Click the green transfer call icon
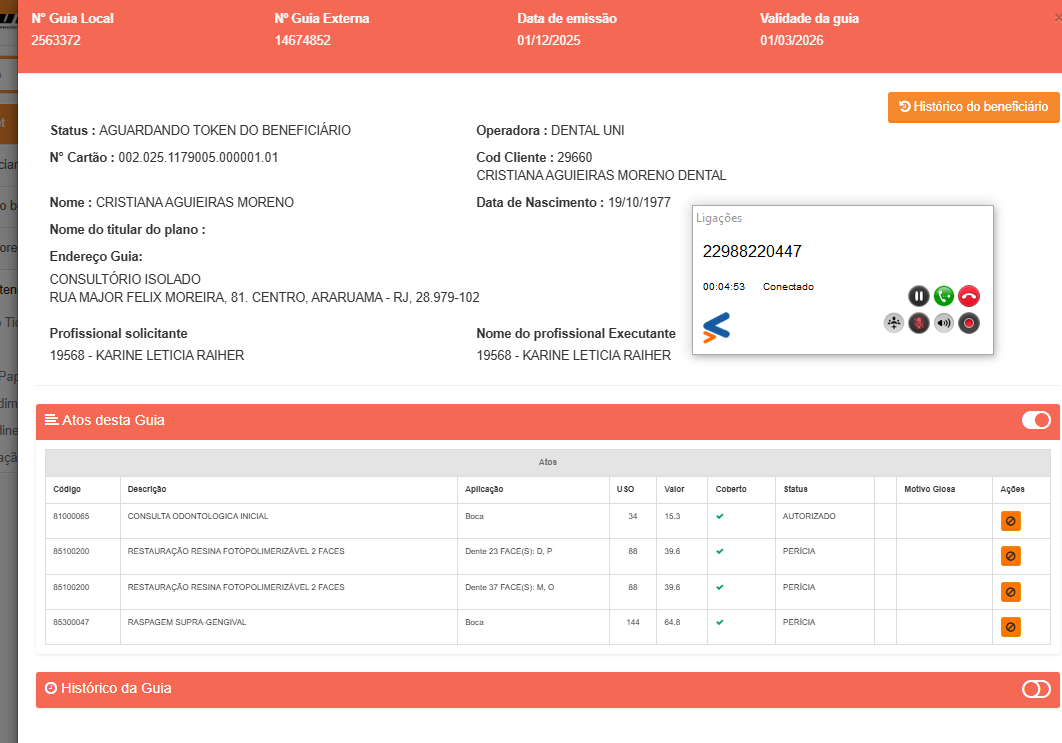The height and width of the screenshot is (743, 1062). (944, 296)
